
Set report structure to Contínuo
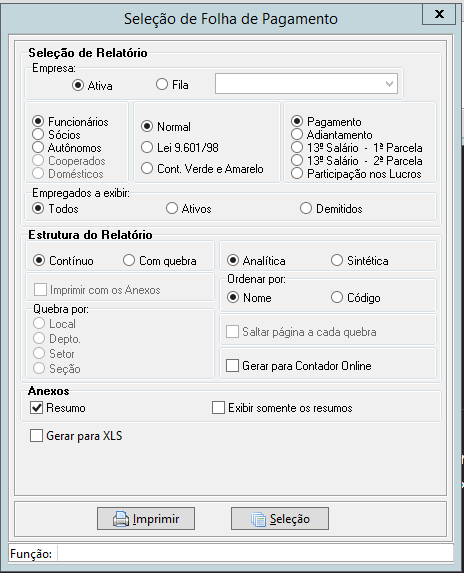pyautogui.click(x=39, y=260)
